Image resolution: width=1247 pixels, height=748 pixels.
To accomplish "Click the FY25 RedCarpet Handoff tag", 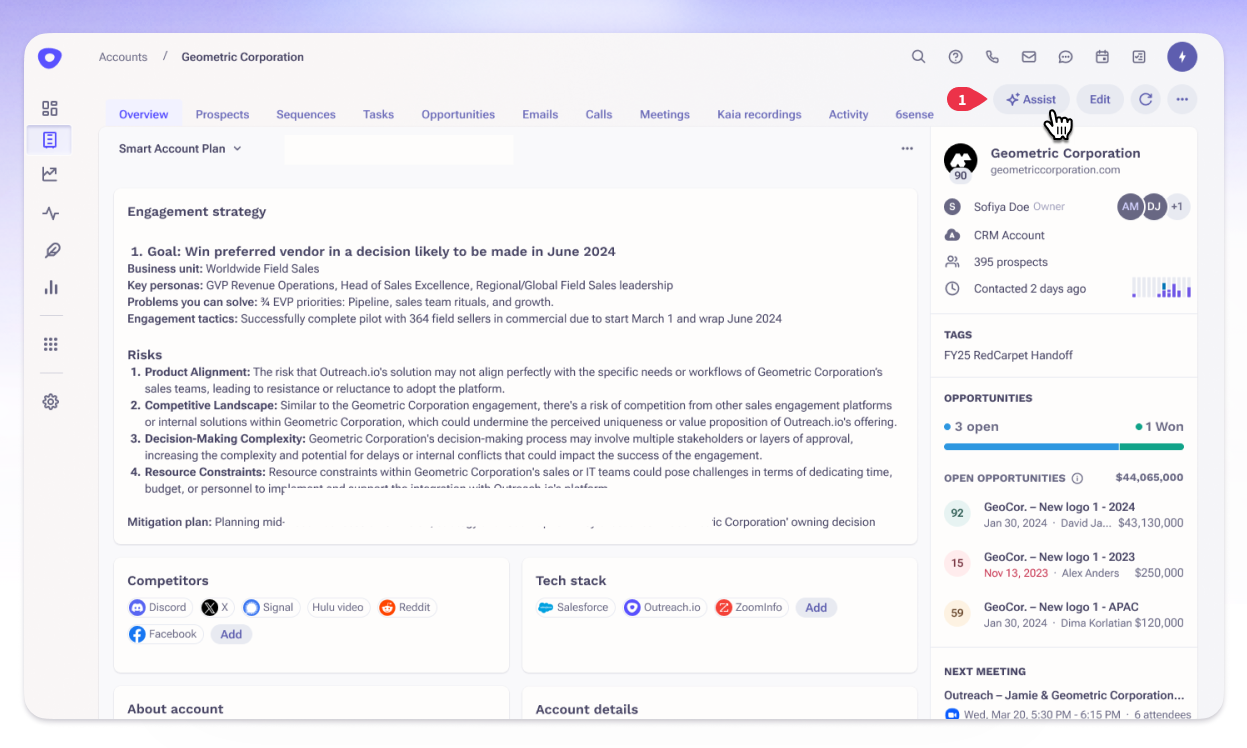I will point(1009,355).
